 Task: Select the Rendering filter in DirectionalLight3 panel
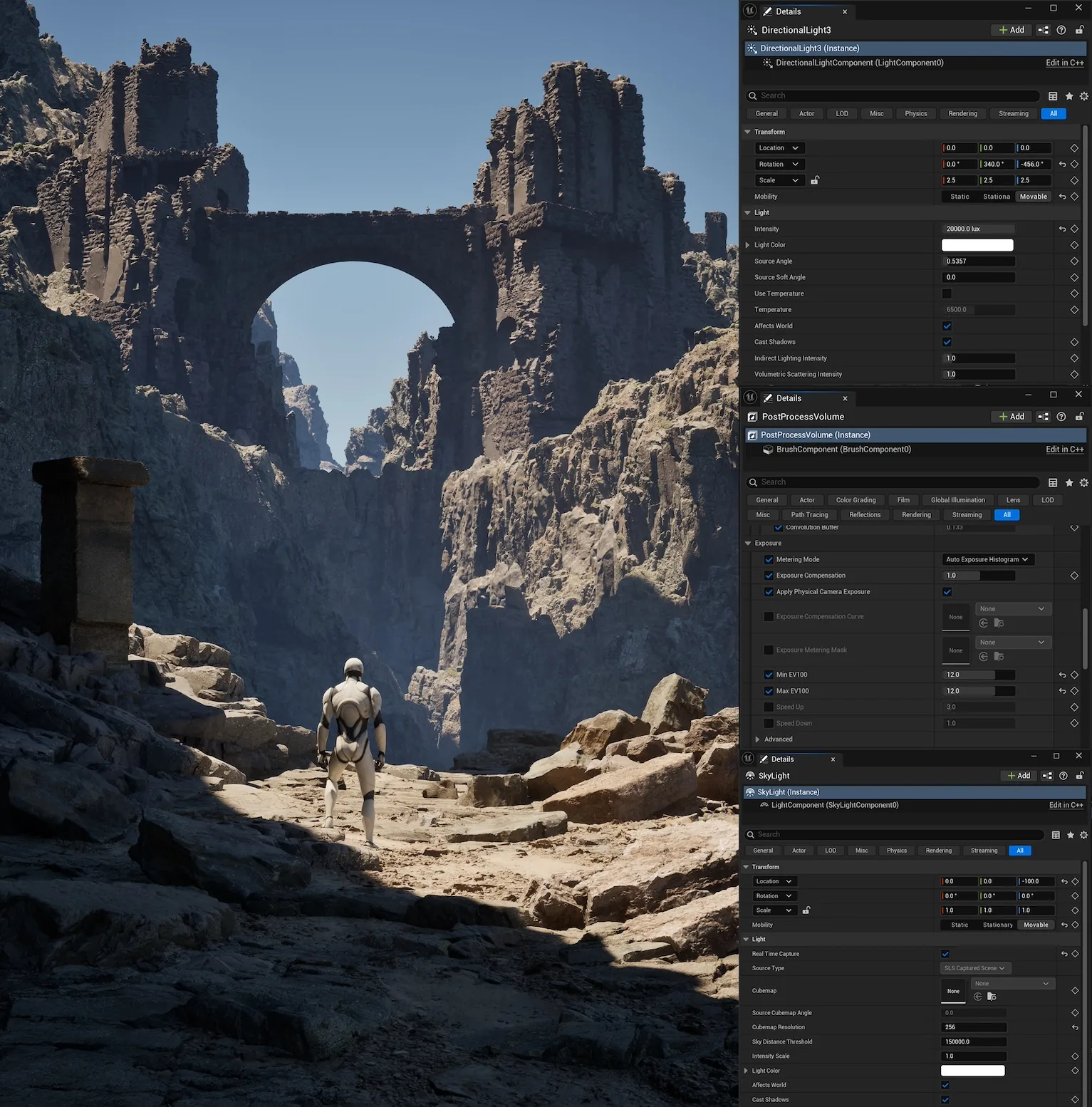coord(963,114)
